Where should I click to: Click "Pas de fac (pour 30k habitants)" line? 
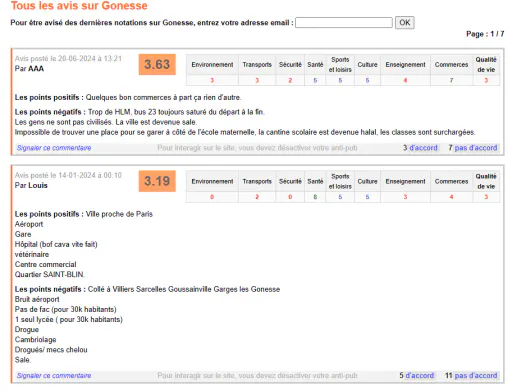coord(66,309)
